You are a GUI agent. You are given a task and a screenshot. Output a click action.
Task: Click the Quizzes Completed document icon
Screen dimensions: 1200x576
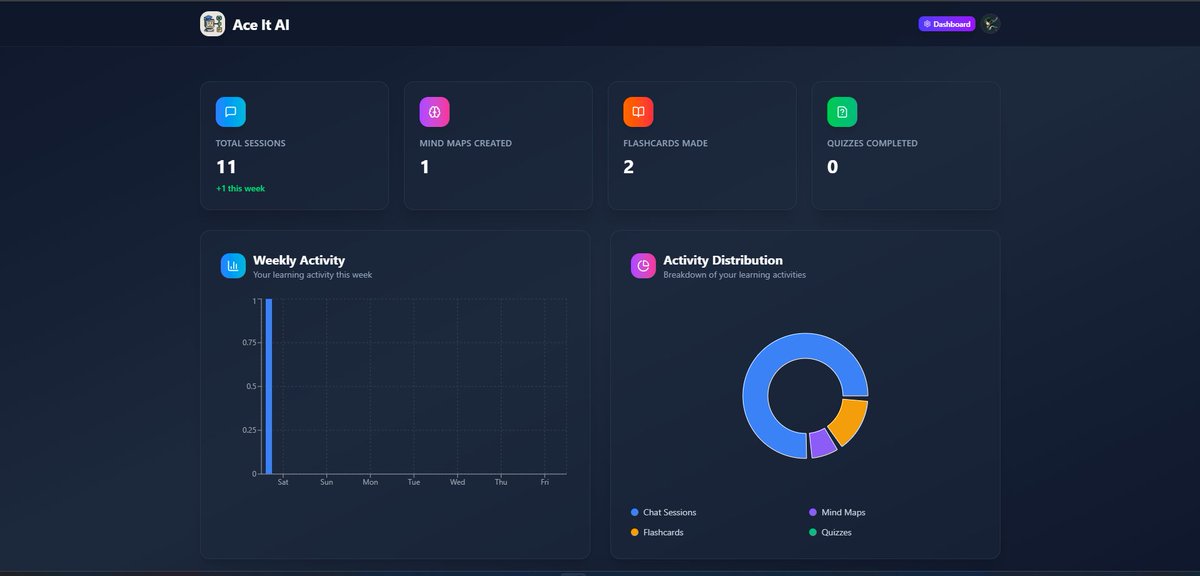click(842, 112)
